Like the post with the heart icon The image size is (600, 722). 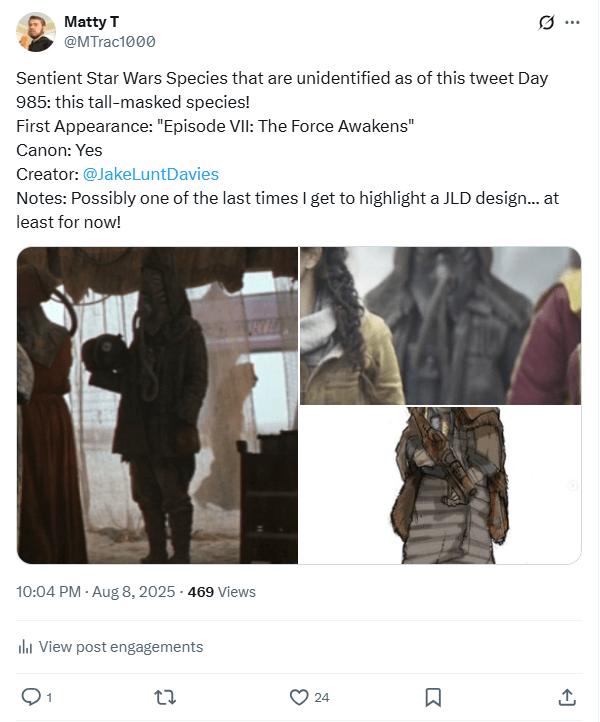(298, 697)
